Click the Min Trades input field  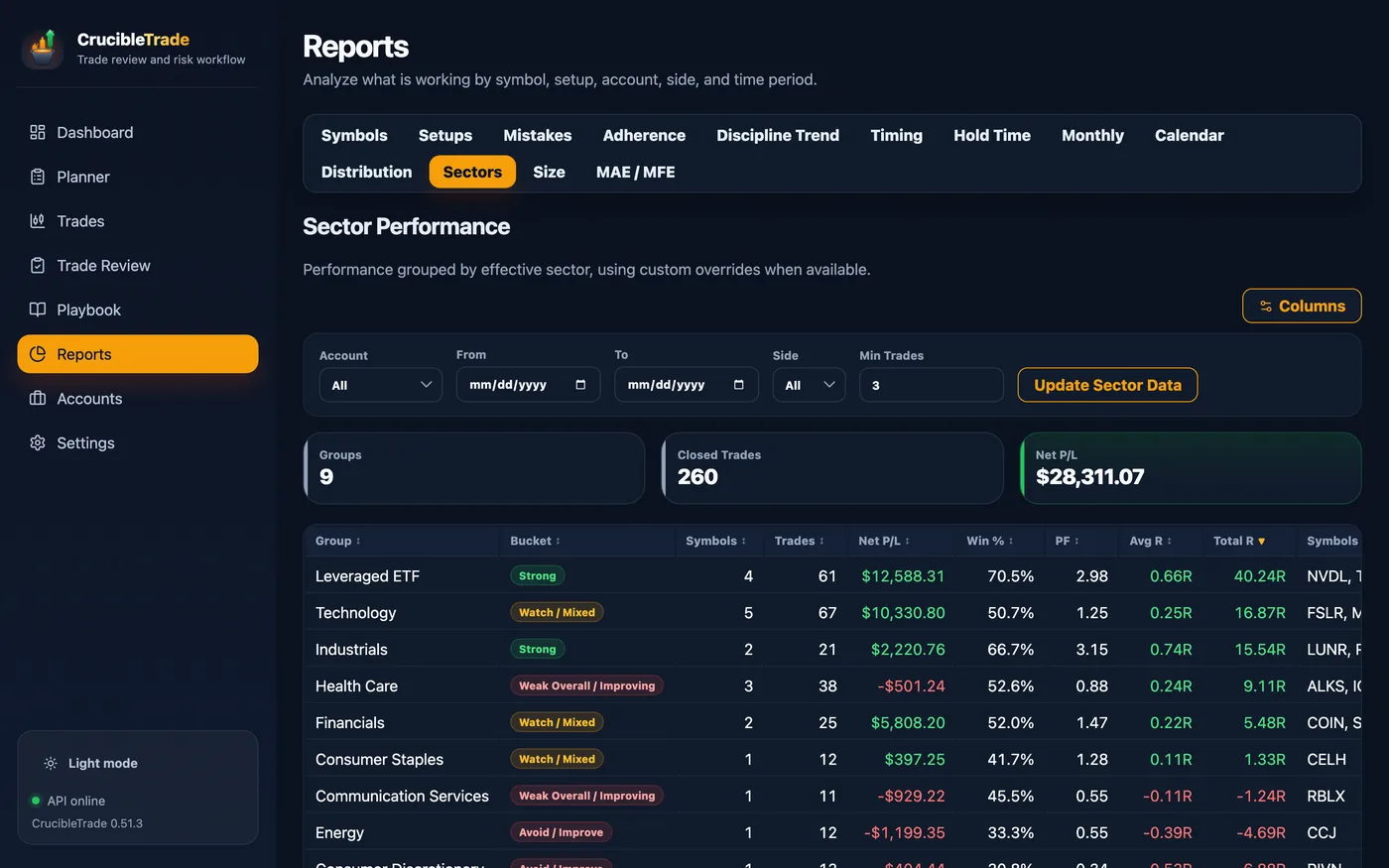coord(932,385)
